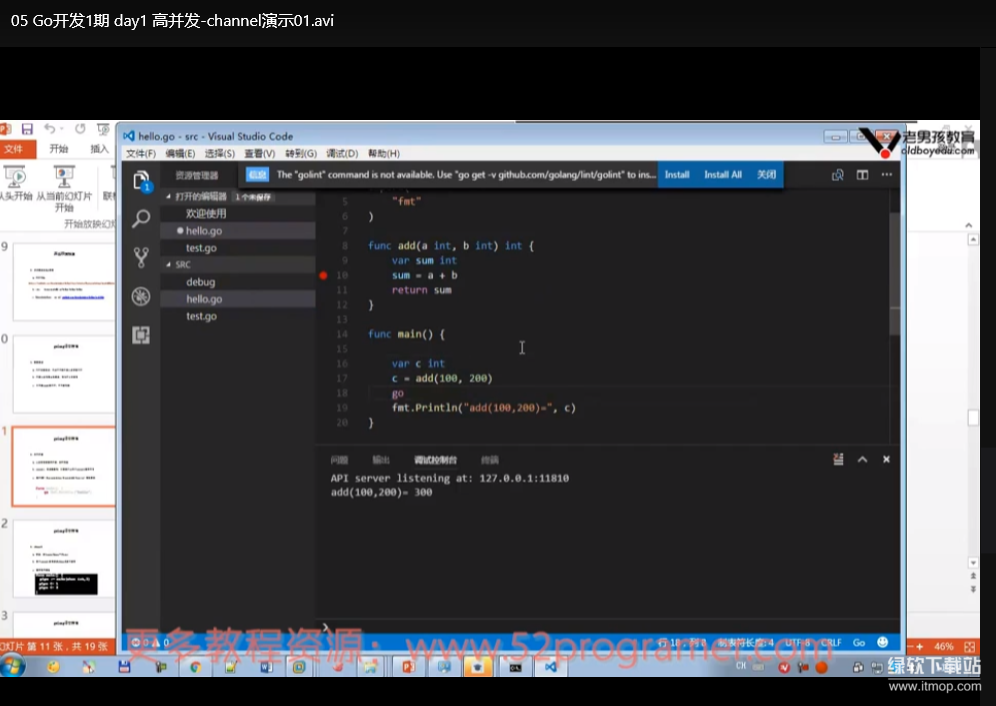This screenshot has width=996, height=706.
Task: Click the UTF-8 encoding in the status bar
Action: [798, 642]
